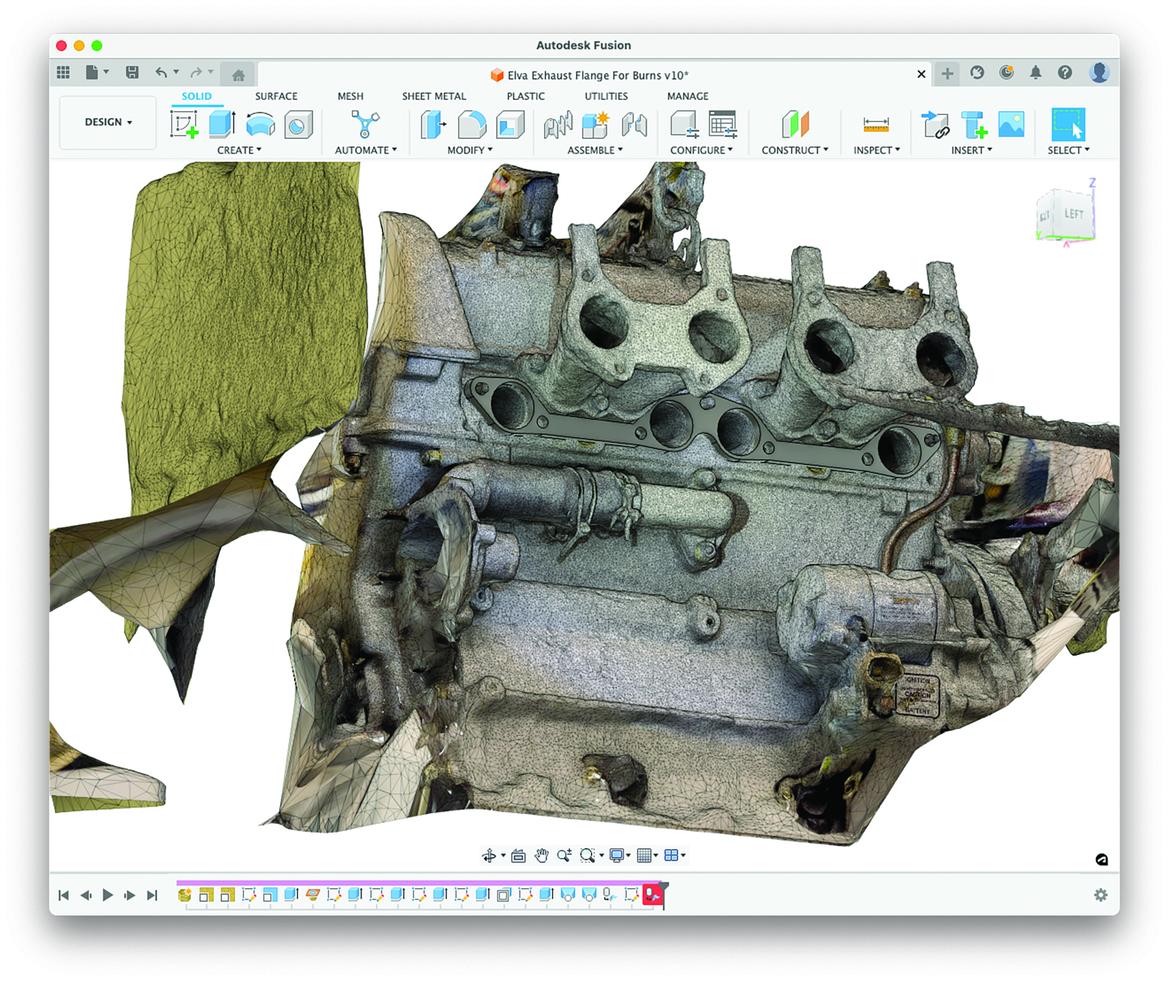
Task: Select the Press Pull modify tool
Action: [x=434, y=124]
